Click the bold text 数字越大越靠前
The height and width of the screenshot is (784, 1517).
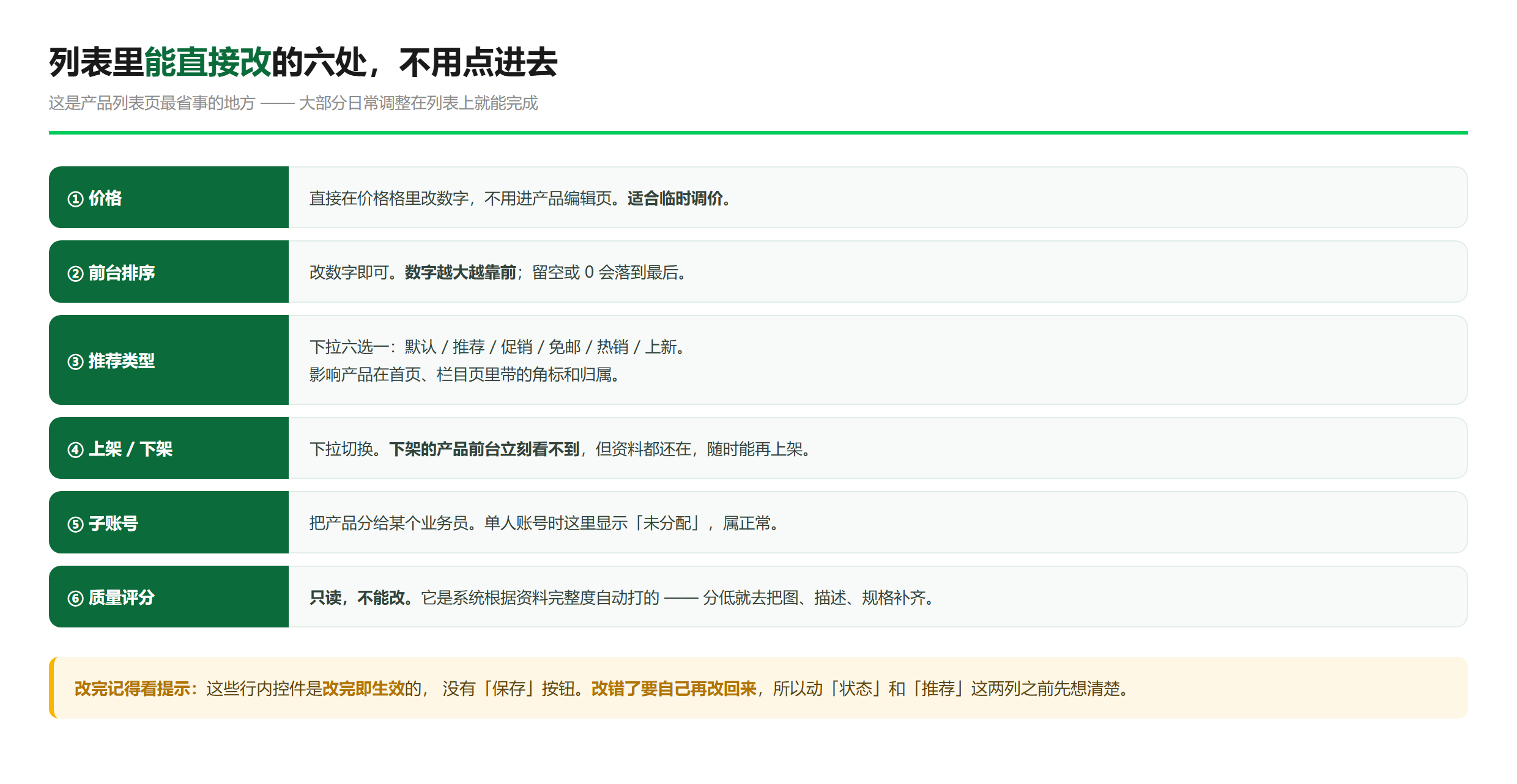[461, 272]
